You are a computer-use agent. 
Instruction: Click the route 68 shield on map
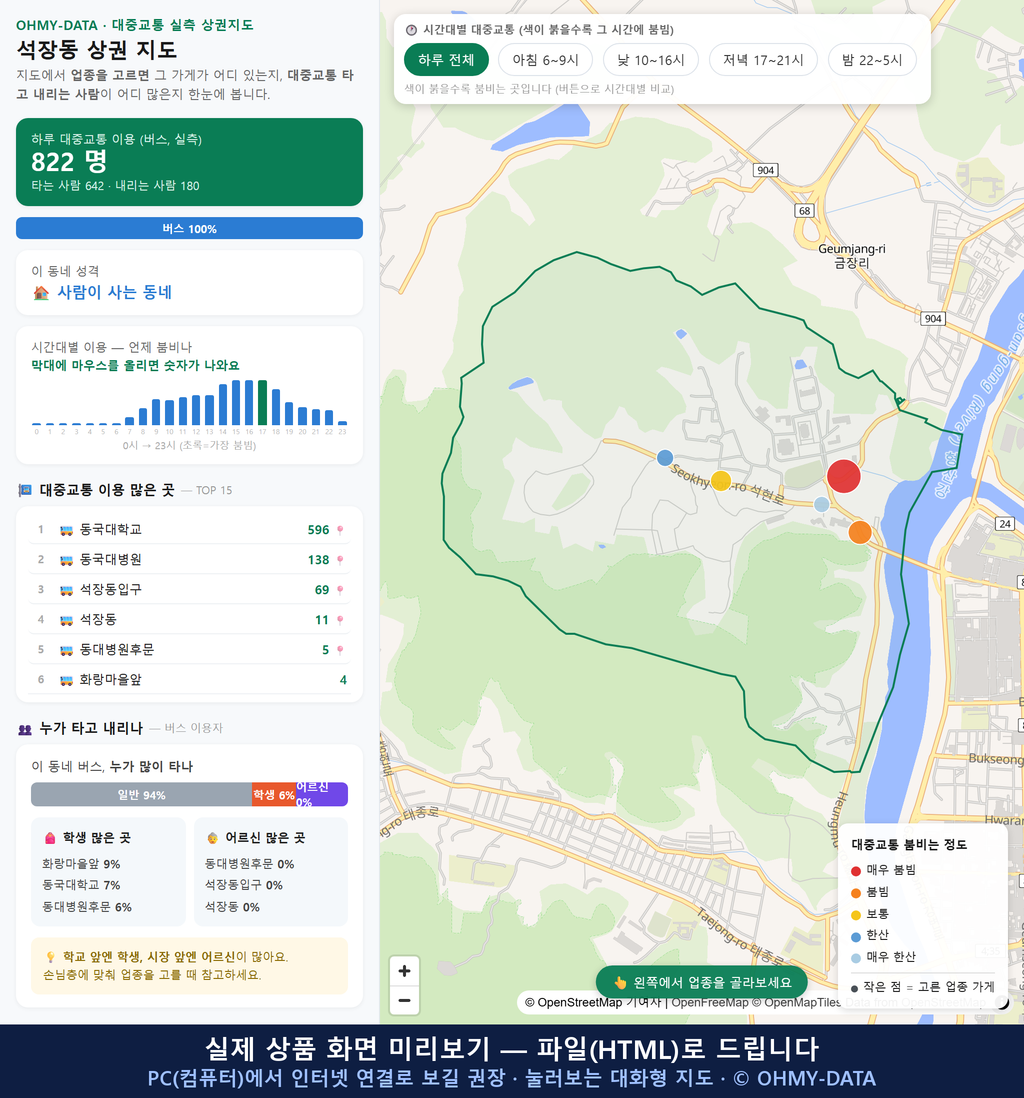[804, 211]
